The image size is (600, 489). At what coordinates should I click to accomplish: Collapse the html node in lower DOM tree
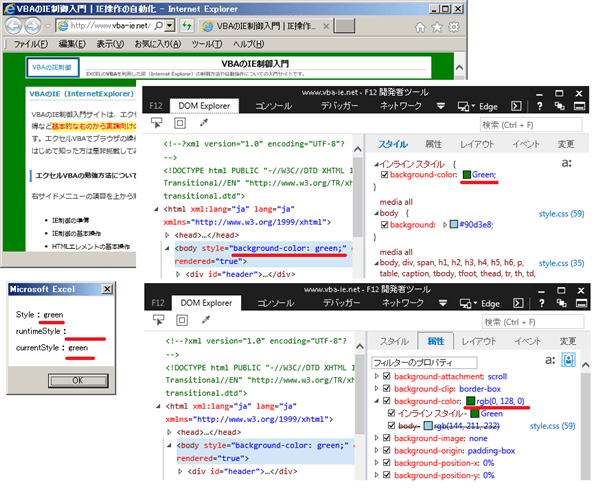tap(158, 406)
